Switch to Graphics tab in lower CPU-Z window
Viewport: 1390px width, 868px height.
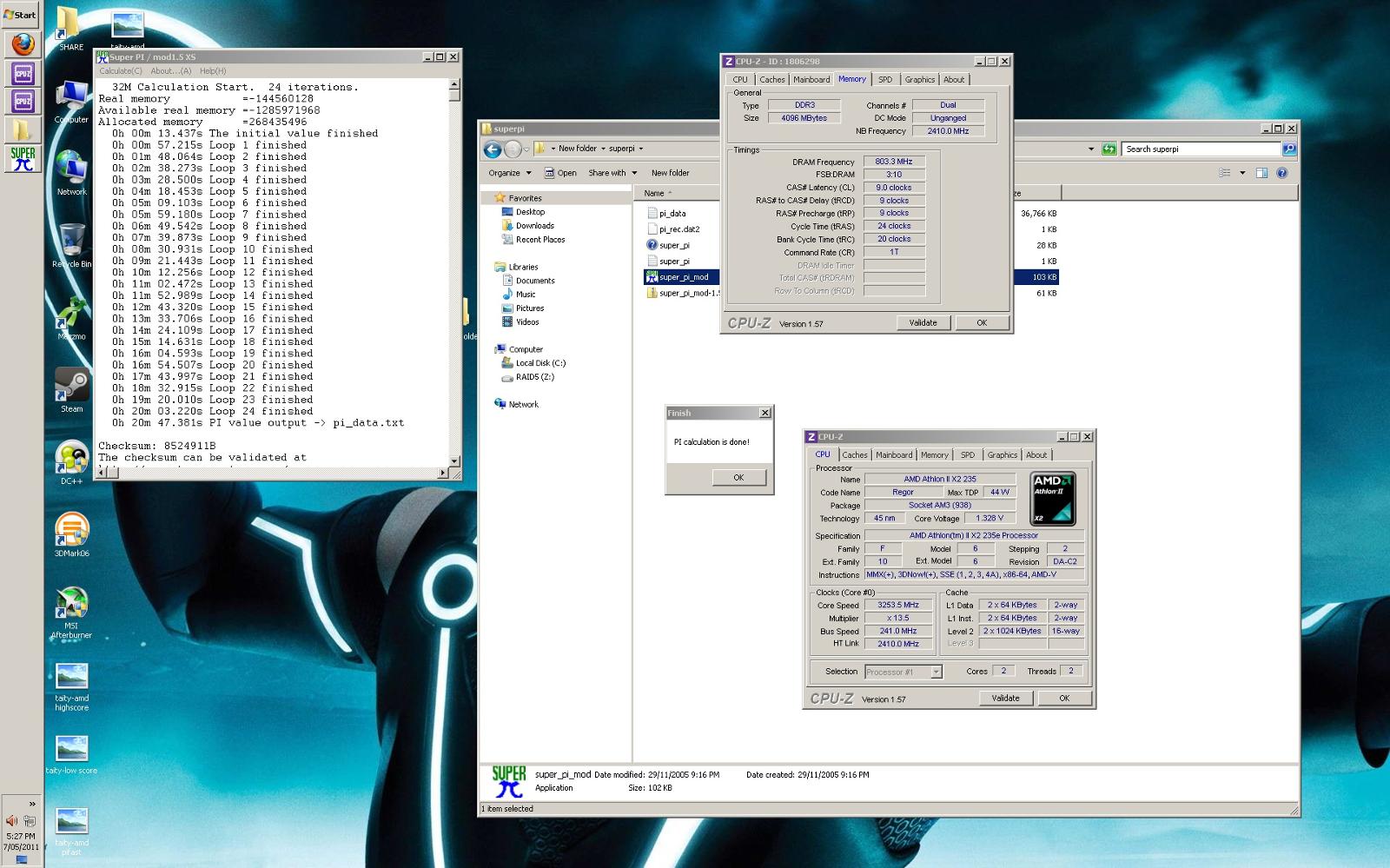(1002, 454)
